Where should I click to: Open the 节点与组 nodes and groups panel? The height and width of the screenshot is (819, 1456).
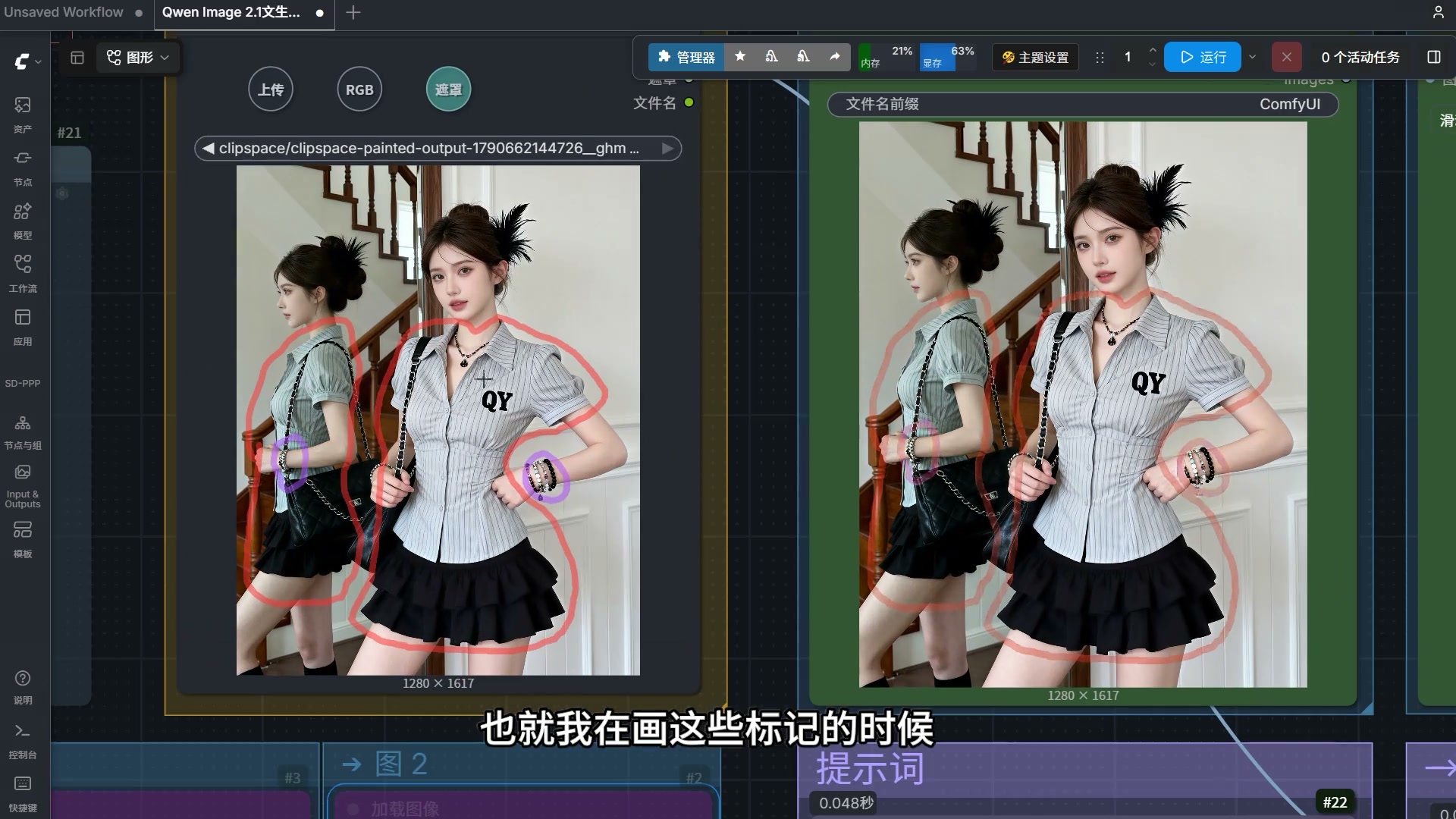coord(23,432)
